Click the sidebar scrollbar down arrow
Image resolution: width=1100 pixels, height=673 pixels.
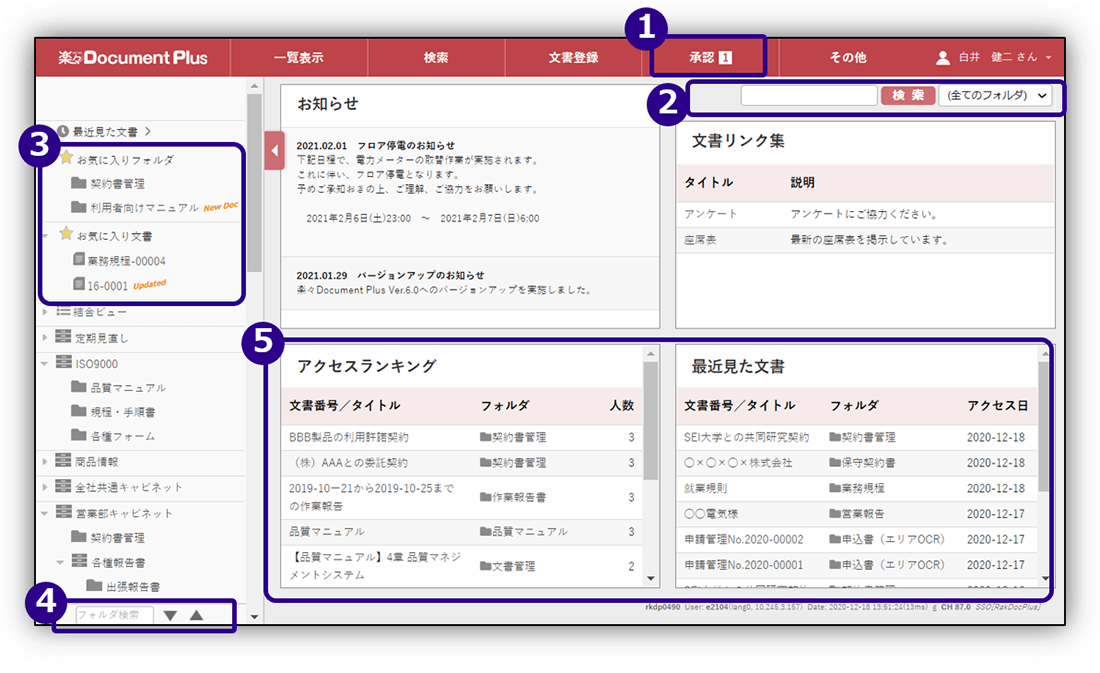(254, 617)
